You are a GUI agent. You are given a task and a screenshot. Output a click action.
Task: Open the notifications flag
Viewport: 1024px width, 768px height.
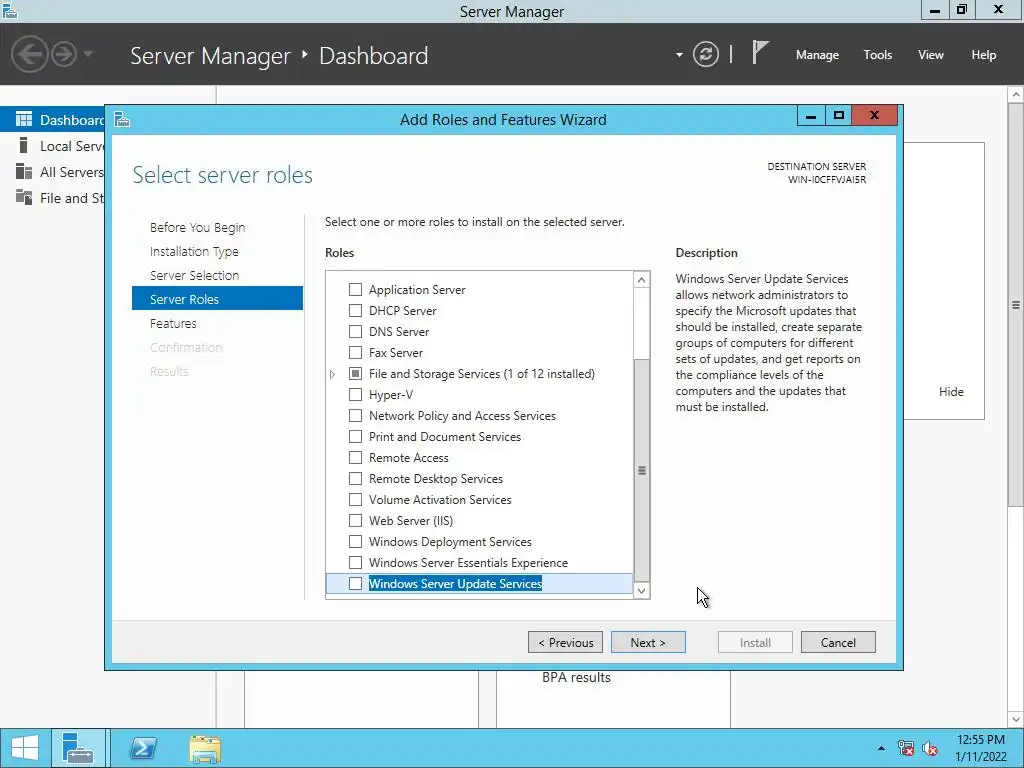click(759, 52)
